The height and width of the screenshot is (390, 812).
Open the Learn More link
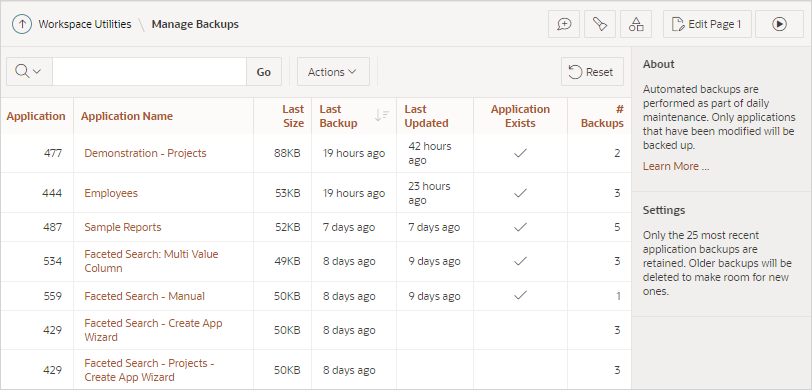[x=676, y=166]
